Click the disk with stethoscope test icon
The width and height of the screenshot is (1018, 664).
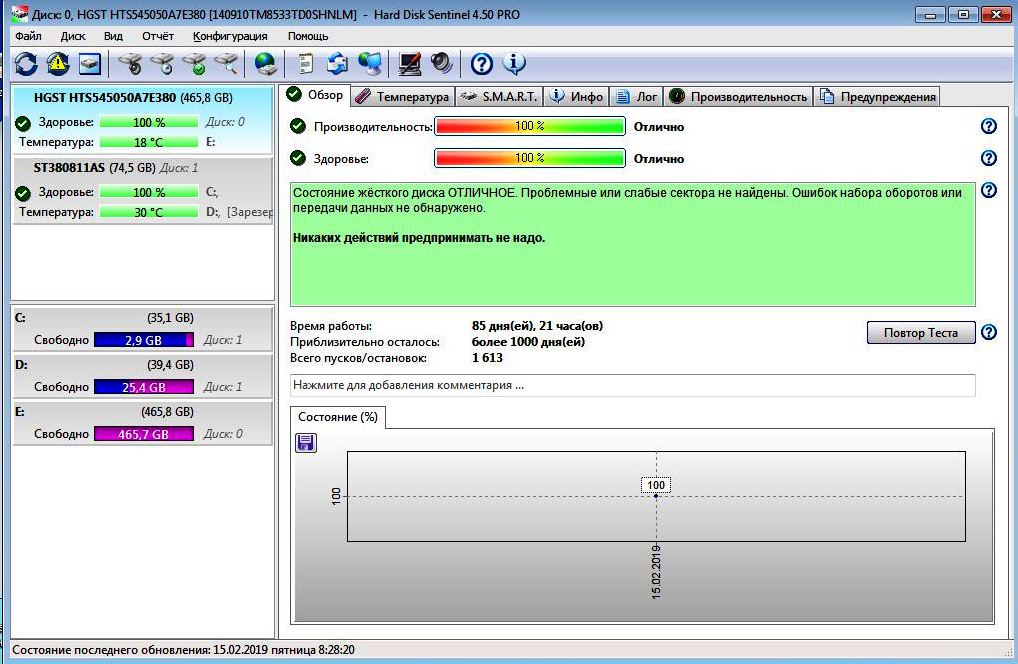pyautogui.click(x=130, y=64)
